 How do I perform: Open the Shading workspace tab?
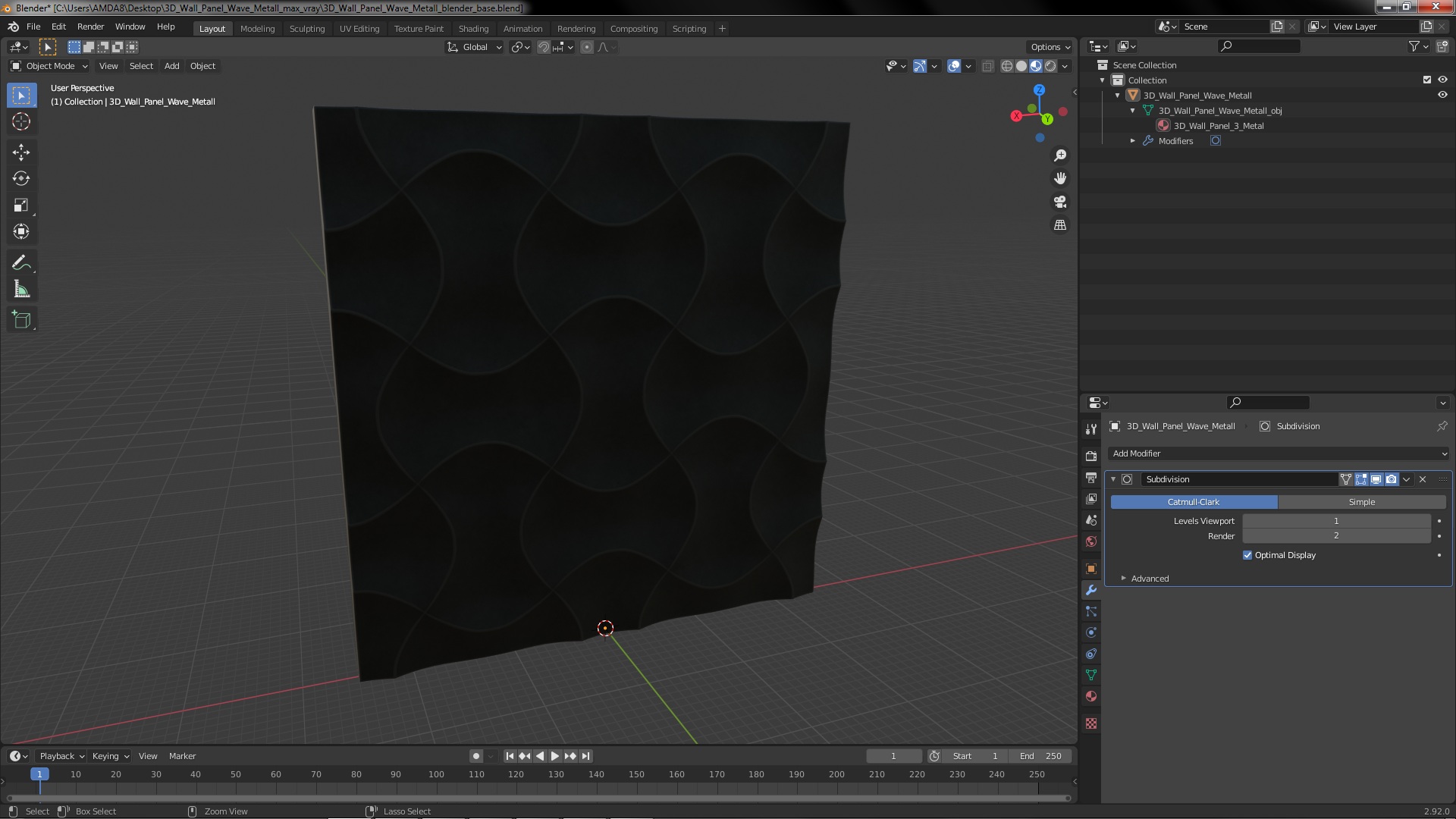(x=472, y=27)
